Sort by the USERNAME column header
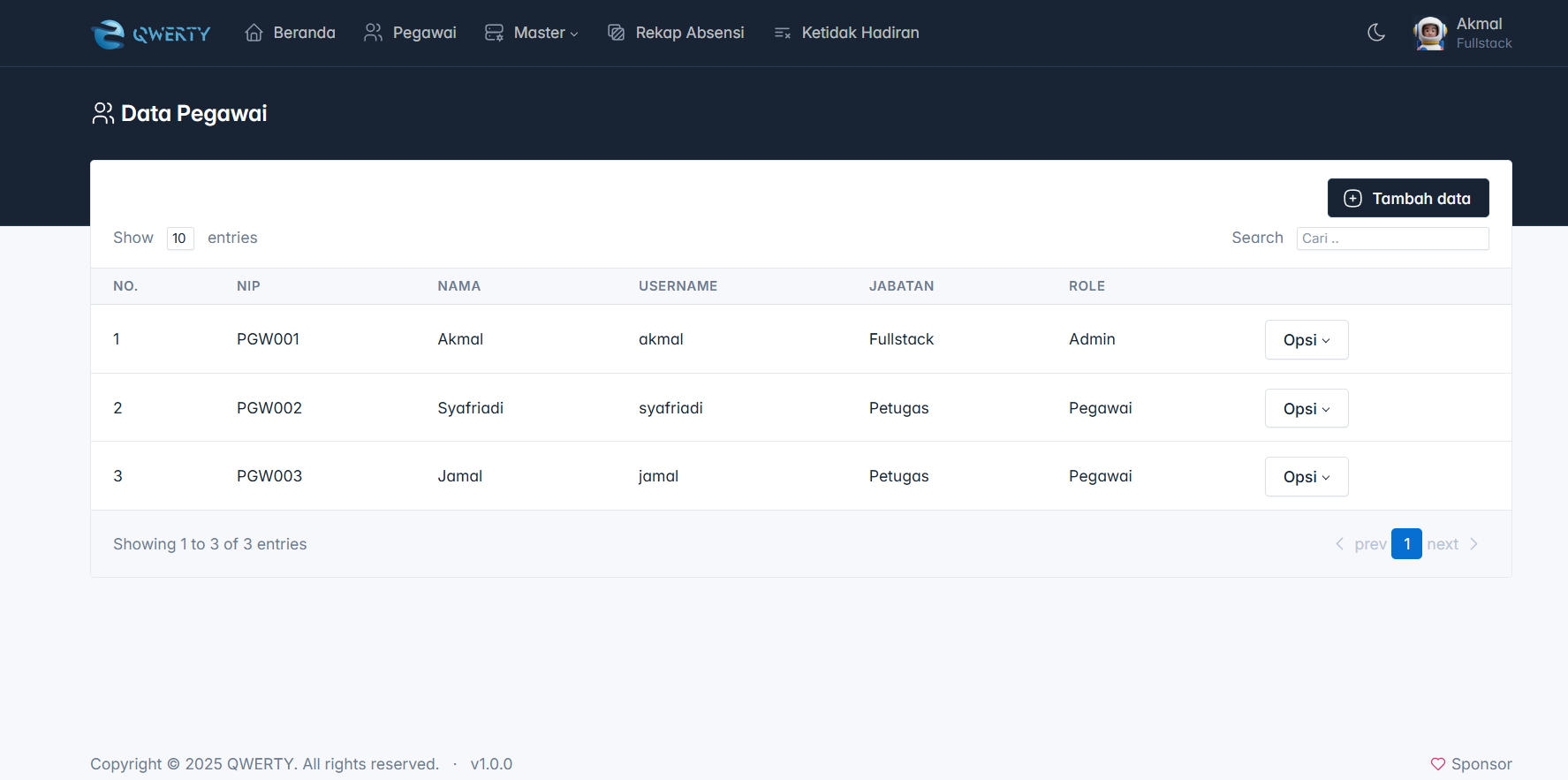 [678, 286]
